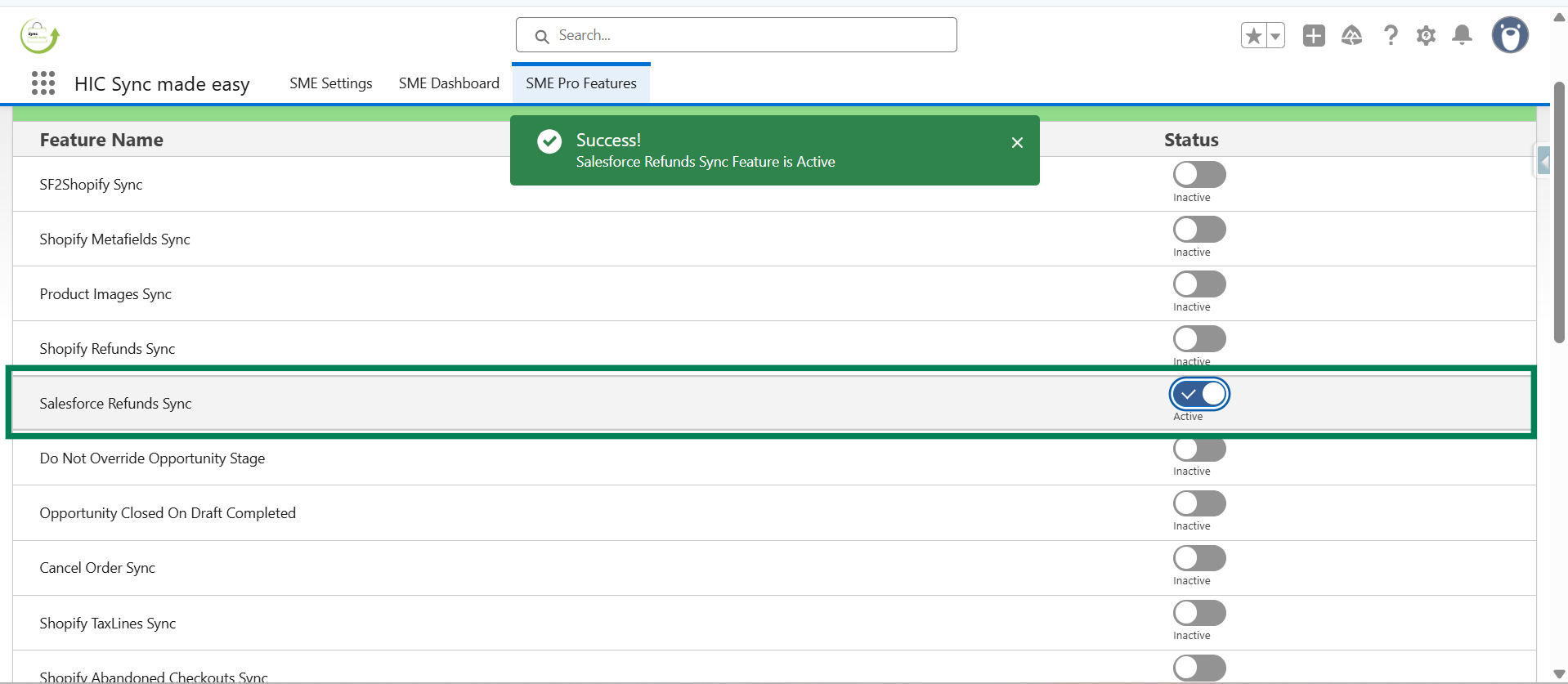This screenshot has width=1568, height=684.
Task: Switch to the SME Settings tab
Action: 330,83
